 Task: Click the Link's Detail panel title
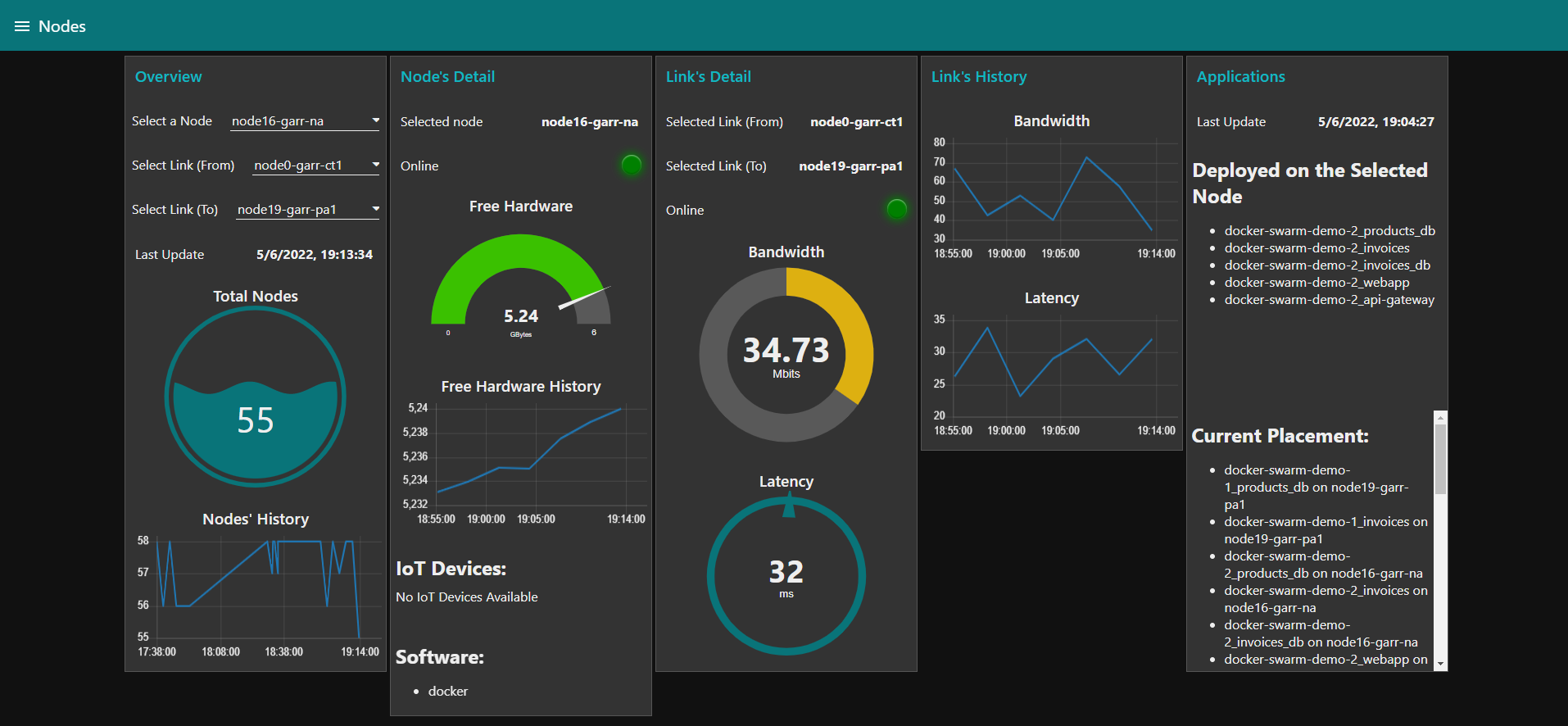coord(708,76)
